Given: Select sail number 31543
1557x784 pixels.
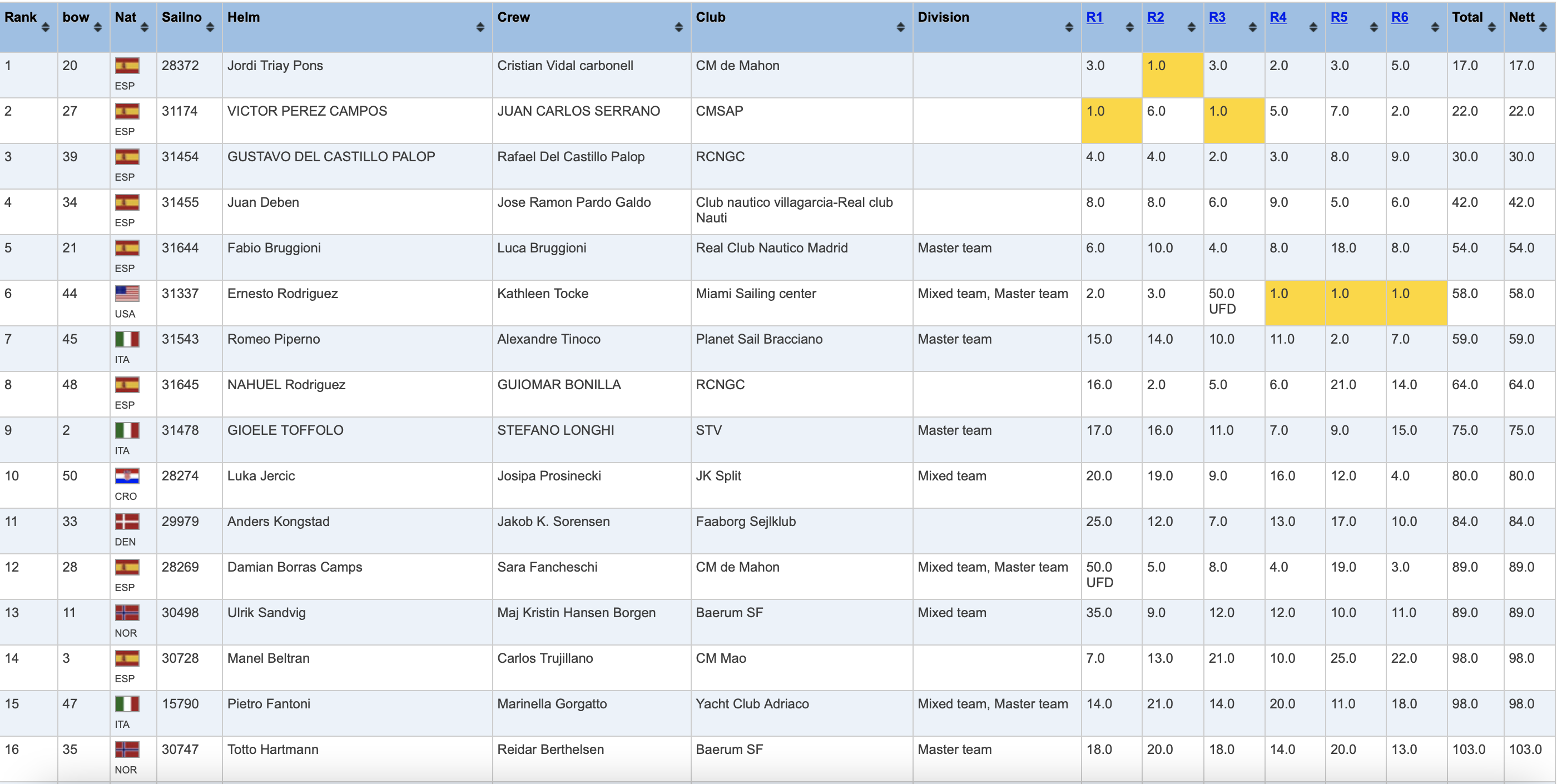Looking at the screenshot, I should tap(180, 339).
